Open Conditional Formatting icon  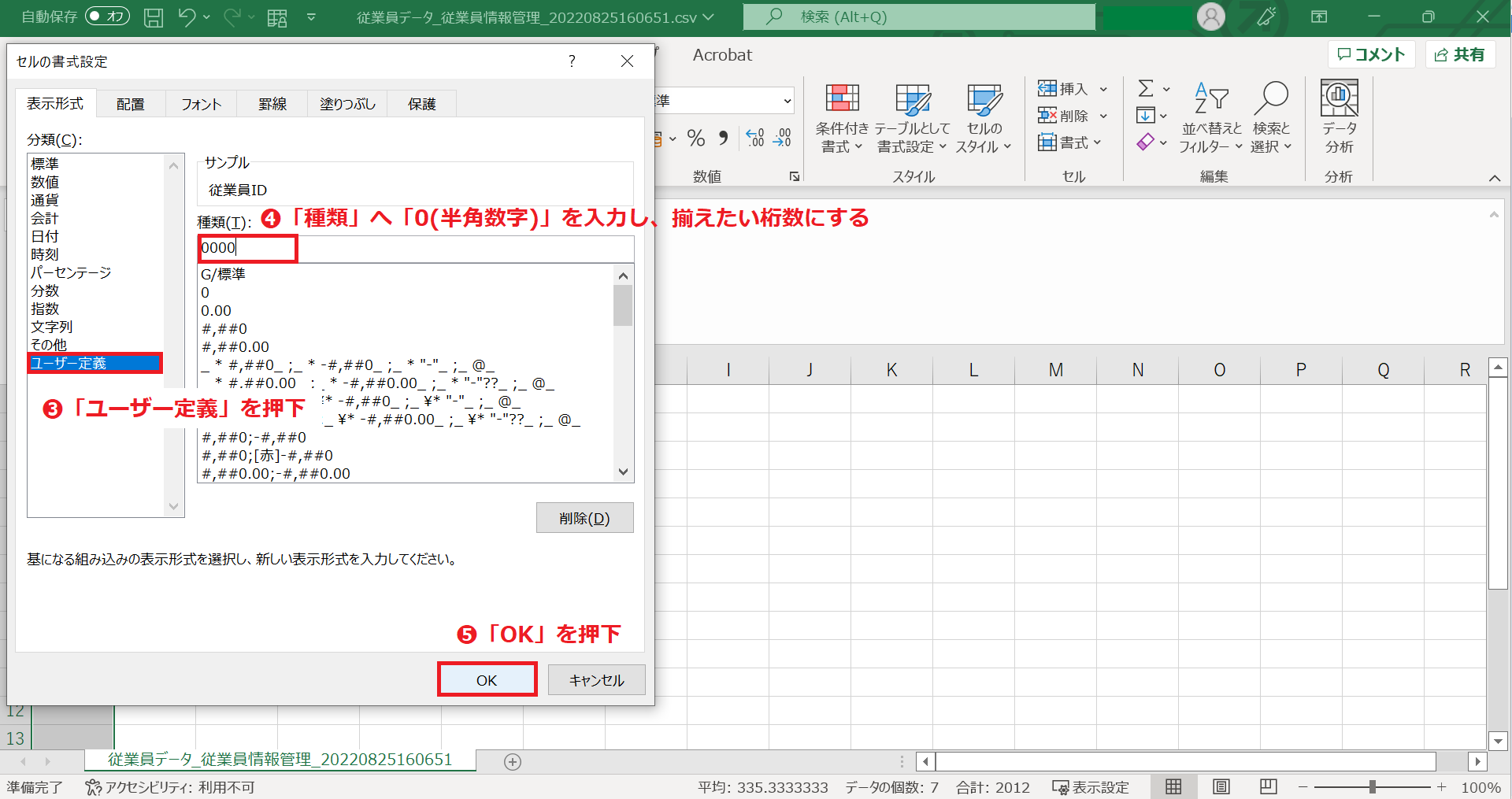pyautogui.click(x=842, y=99)
